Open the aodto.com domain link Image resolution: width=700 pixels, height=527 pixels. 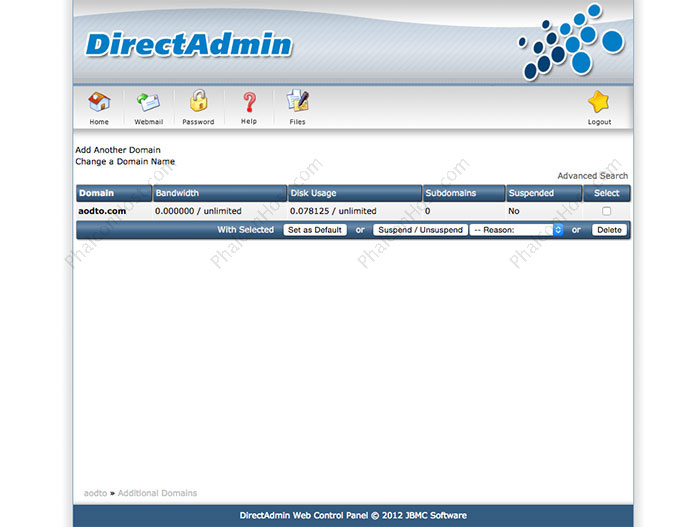click(102, 211)
